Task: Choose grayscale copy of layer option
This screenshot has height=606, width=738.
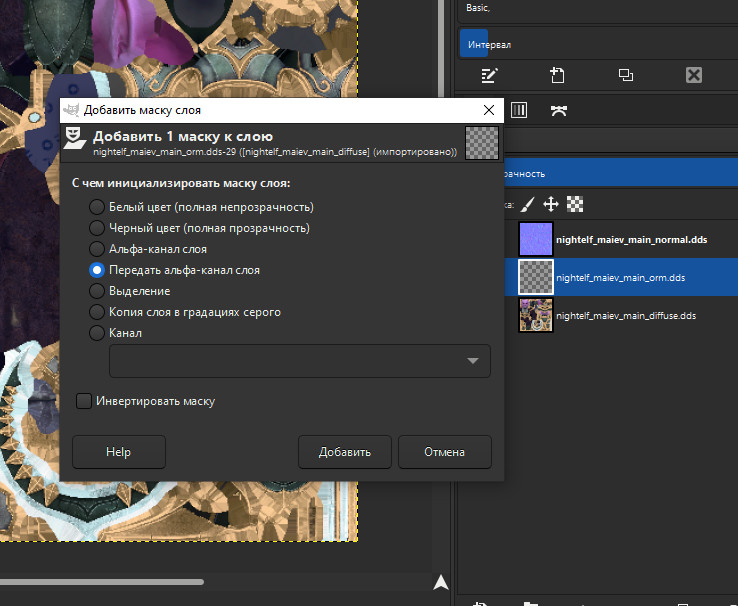Action: [x=97, y=312]
